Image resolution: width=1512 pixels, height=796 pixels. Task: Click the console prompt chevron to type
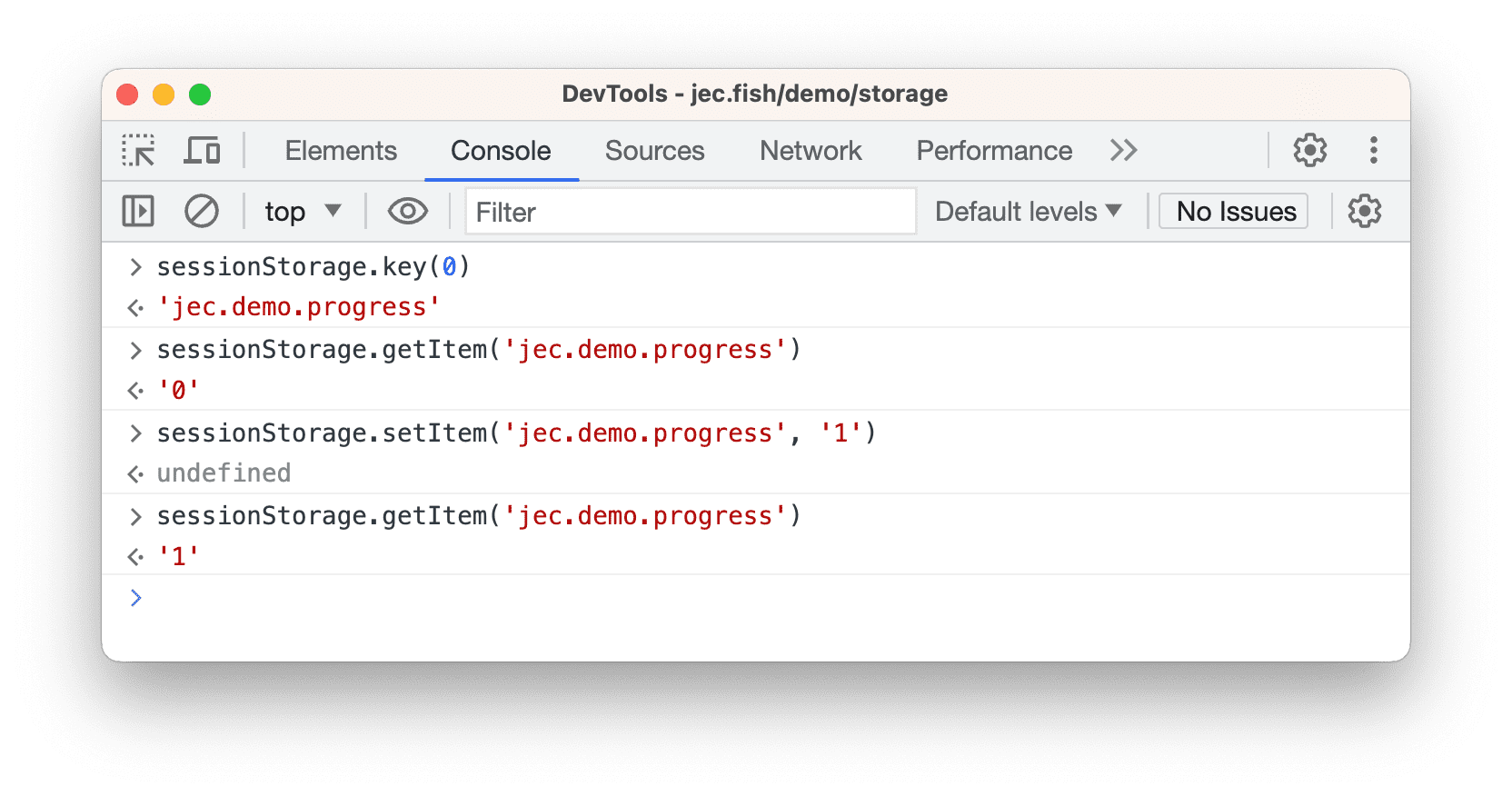136,597
